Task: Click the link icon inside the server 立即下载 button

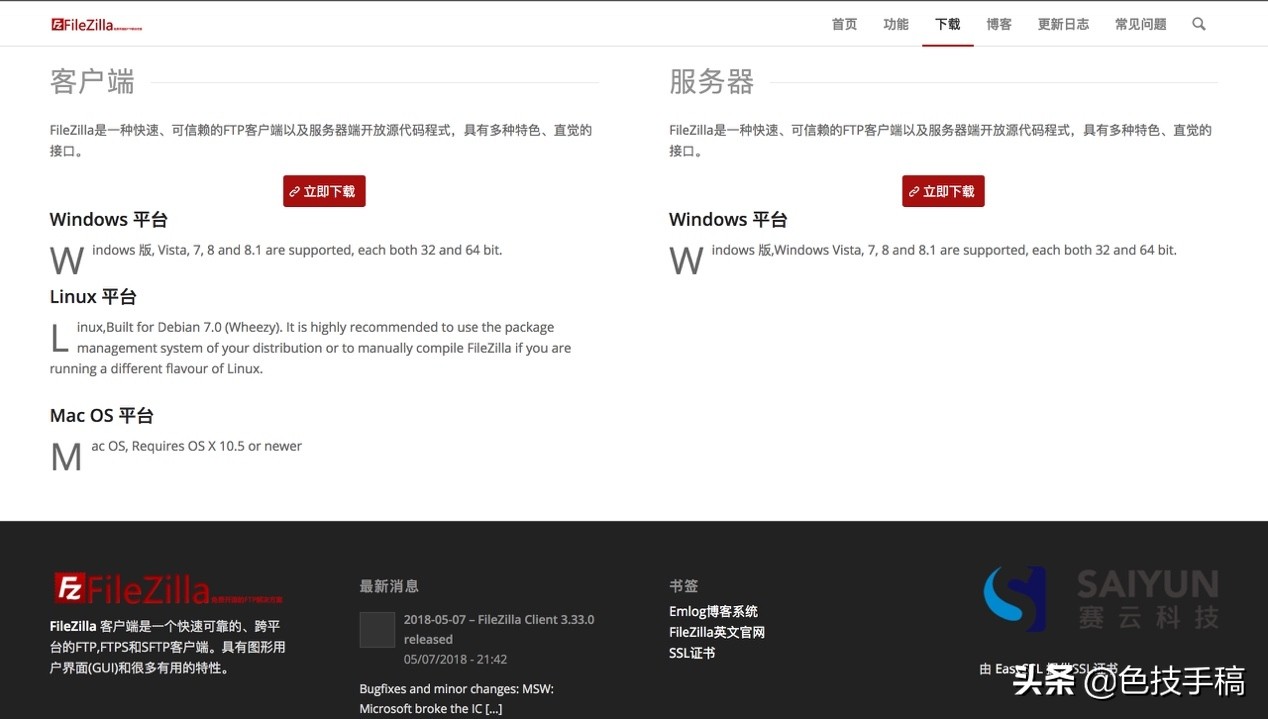Action: coord(916,191)
